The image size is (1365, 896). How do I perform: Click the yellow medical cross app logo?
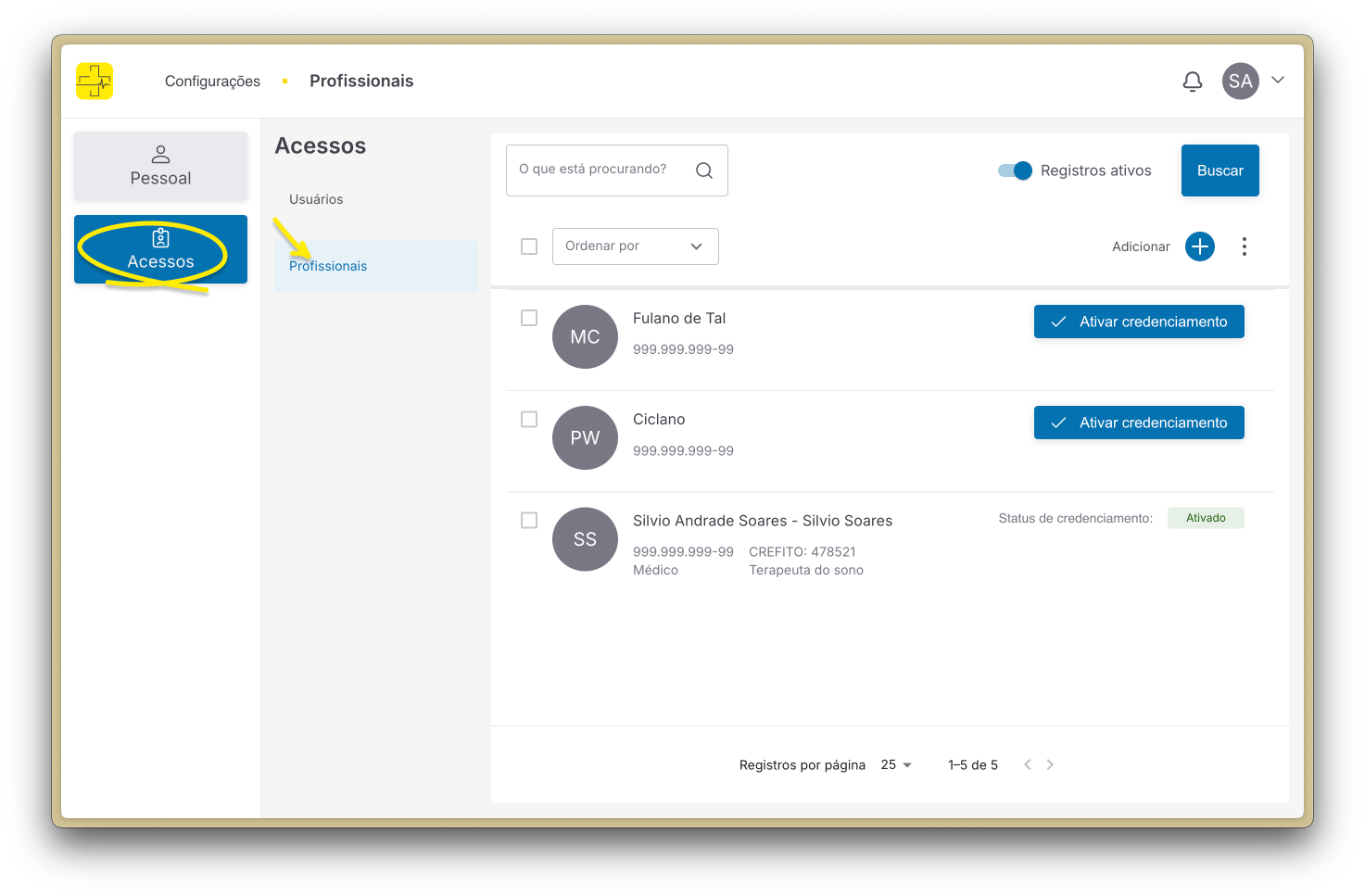click(95, 82)
